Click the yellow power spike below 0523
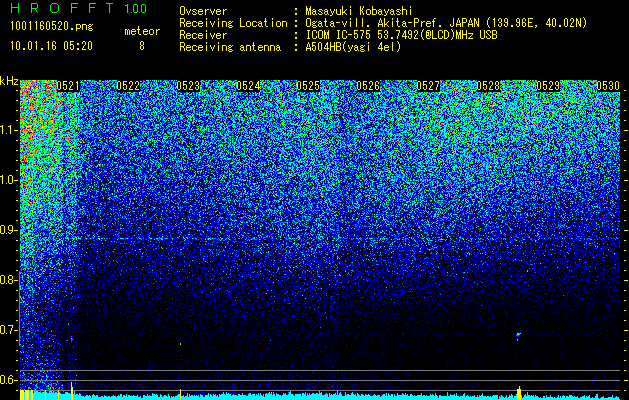 [181, 394]
